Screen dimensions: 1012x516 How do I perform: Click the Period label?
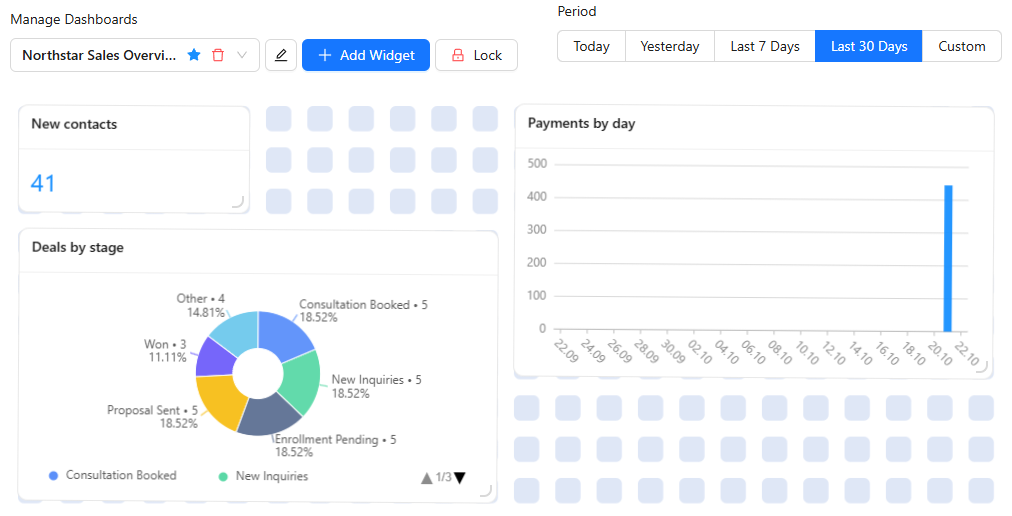[577, 11]
